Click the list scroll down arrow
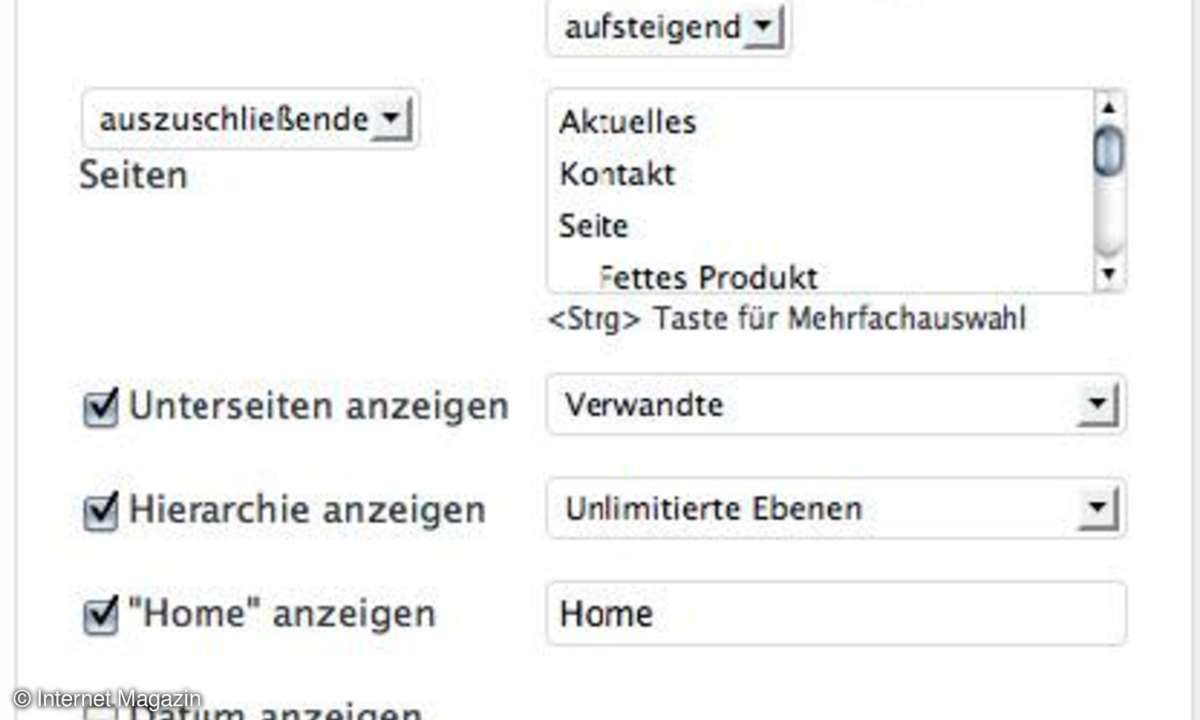 1108,274
